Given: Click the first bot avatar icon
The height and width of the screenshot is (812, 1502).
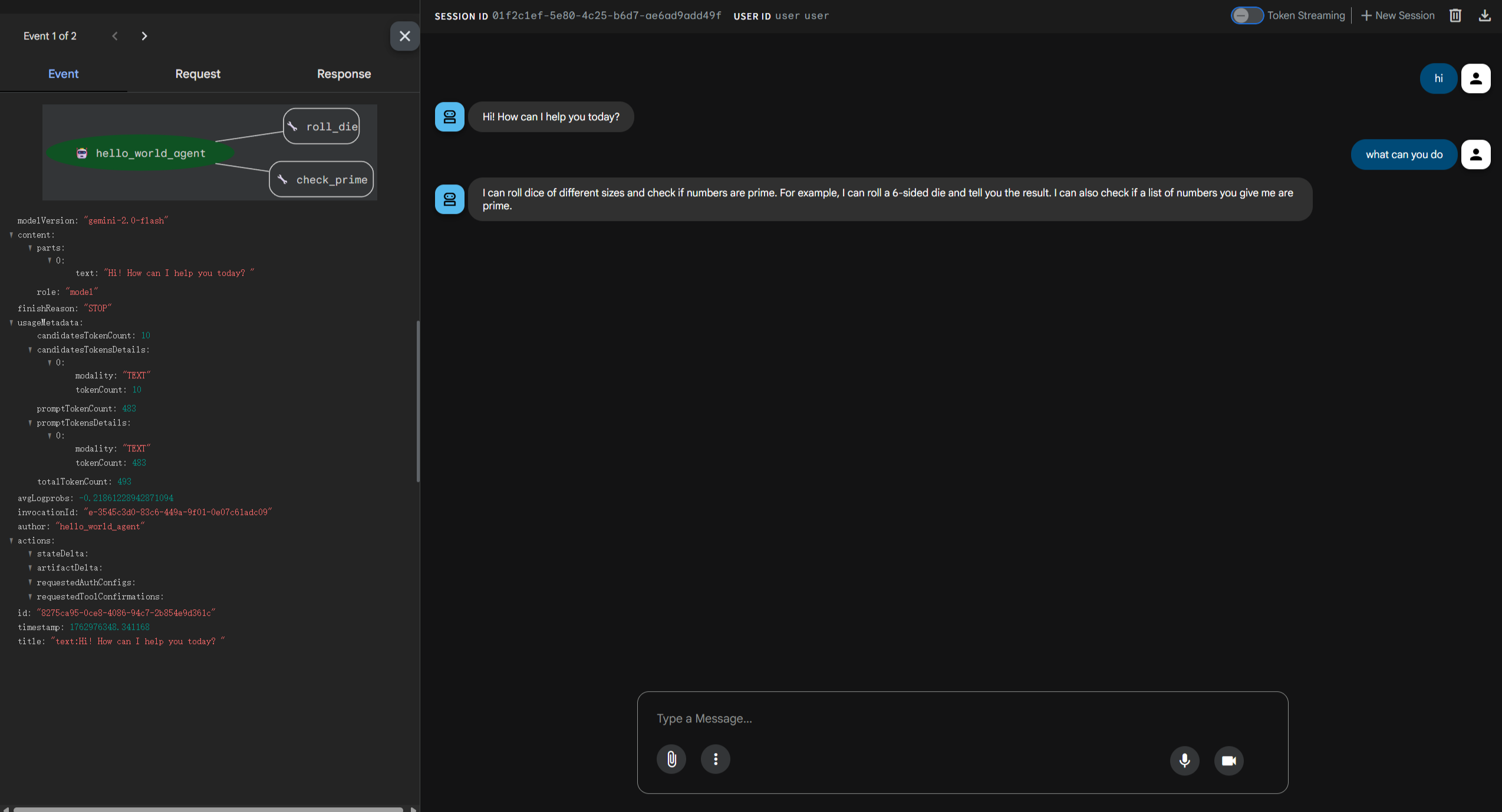Looking at the screenshot, I should pos(449,117).
